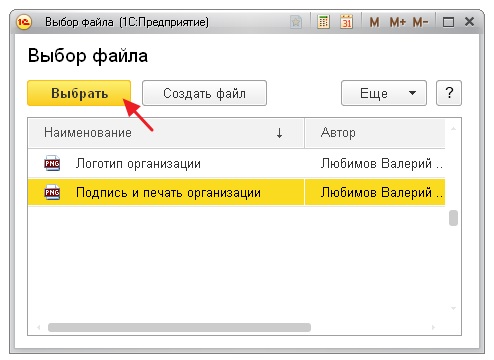This screenshot has height=360, width=494.
Task: Open the calendar icon in title bar
Action: [x=347, y=22]
